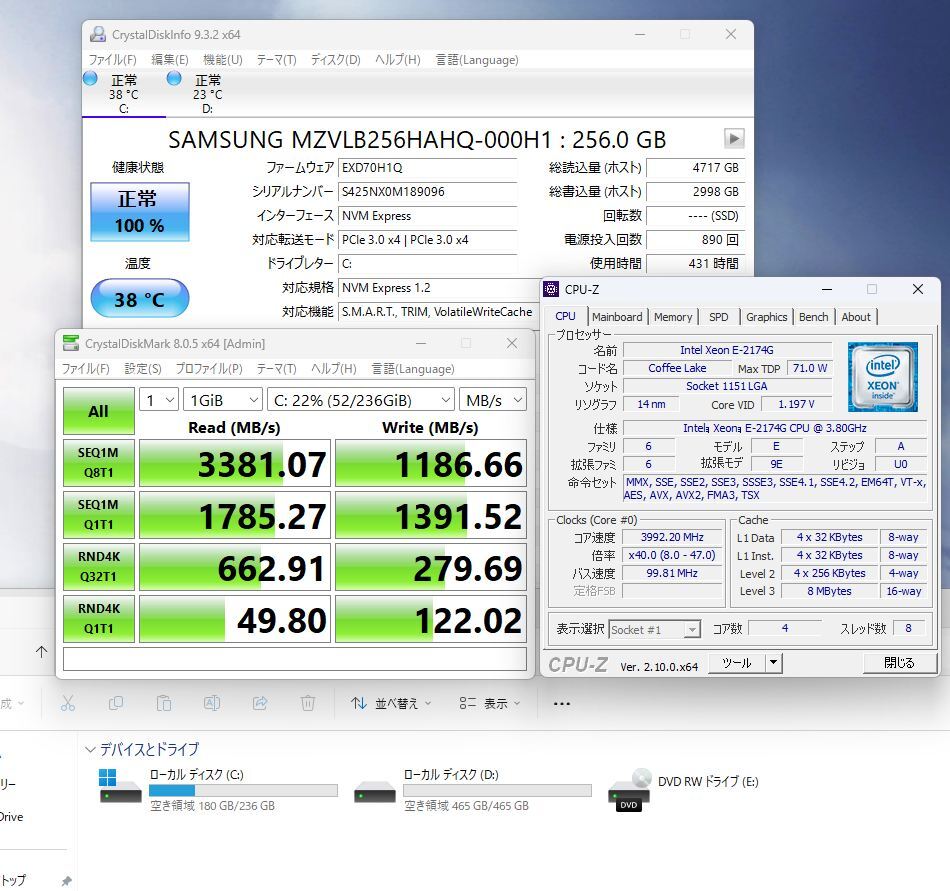
Task: Open the 1GiB test size dropdown
Action: 223,400
